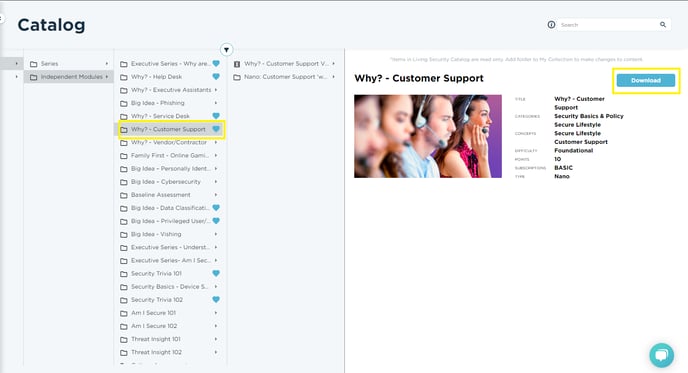Open the catalog filter funnel icon
688x373 pixels.
pos(226,50)
